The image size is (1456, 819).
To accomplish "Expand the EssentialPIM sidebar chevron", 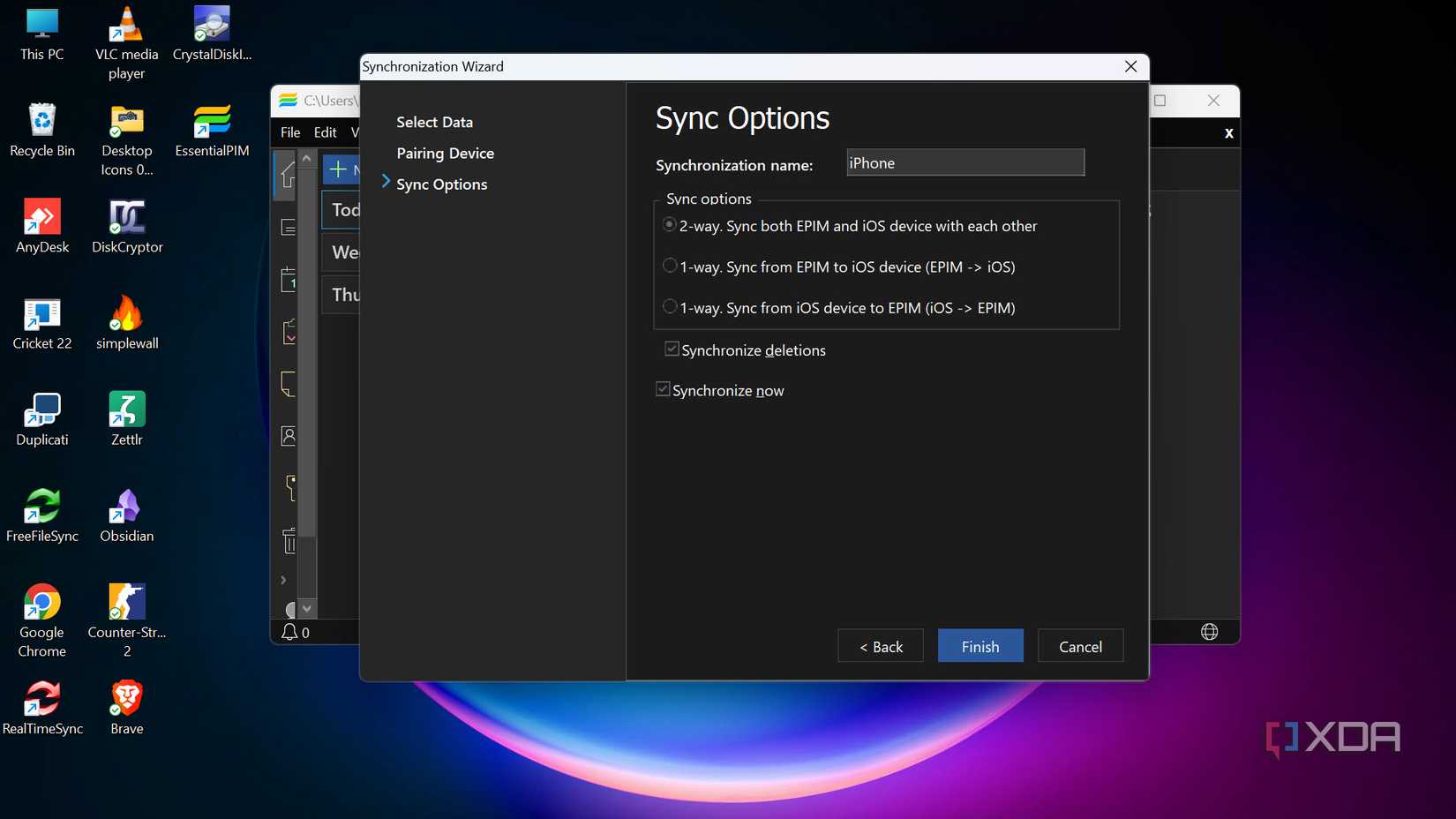I will coord(283,580).
